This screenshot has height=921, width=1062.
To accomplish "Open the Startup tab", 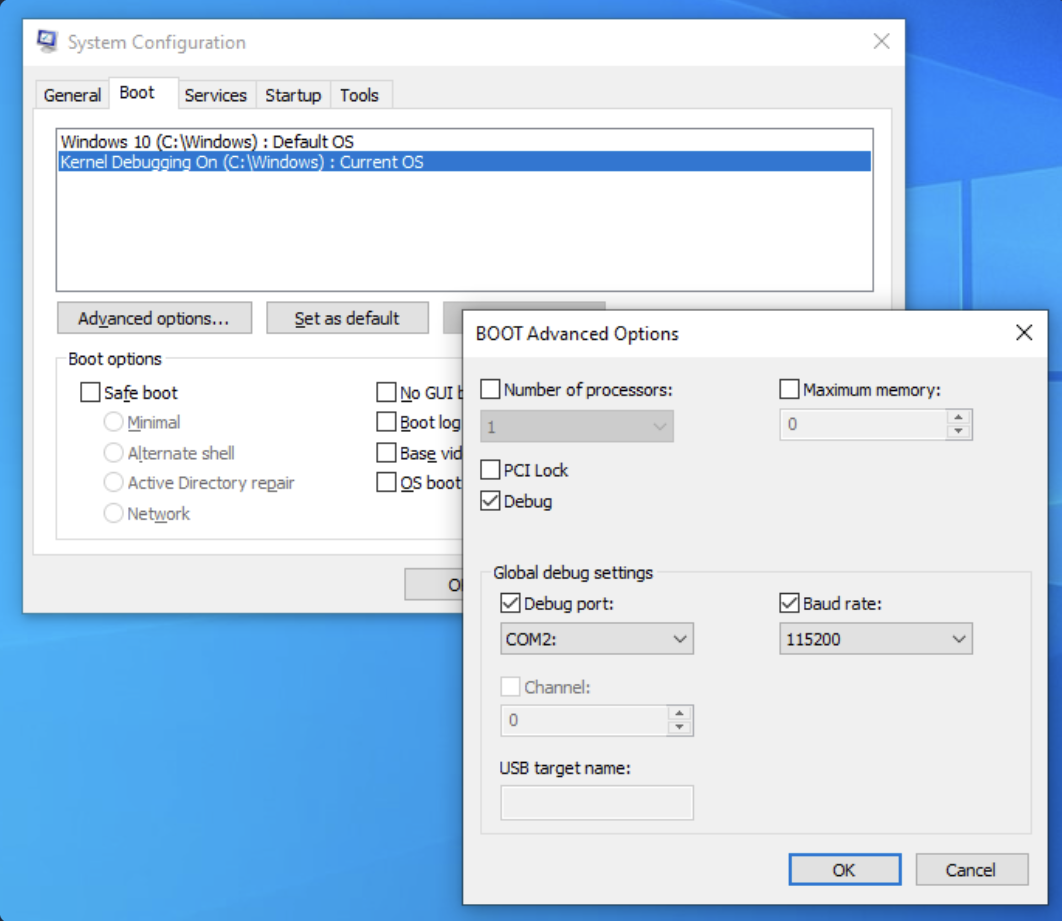I will point(292,95).
